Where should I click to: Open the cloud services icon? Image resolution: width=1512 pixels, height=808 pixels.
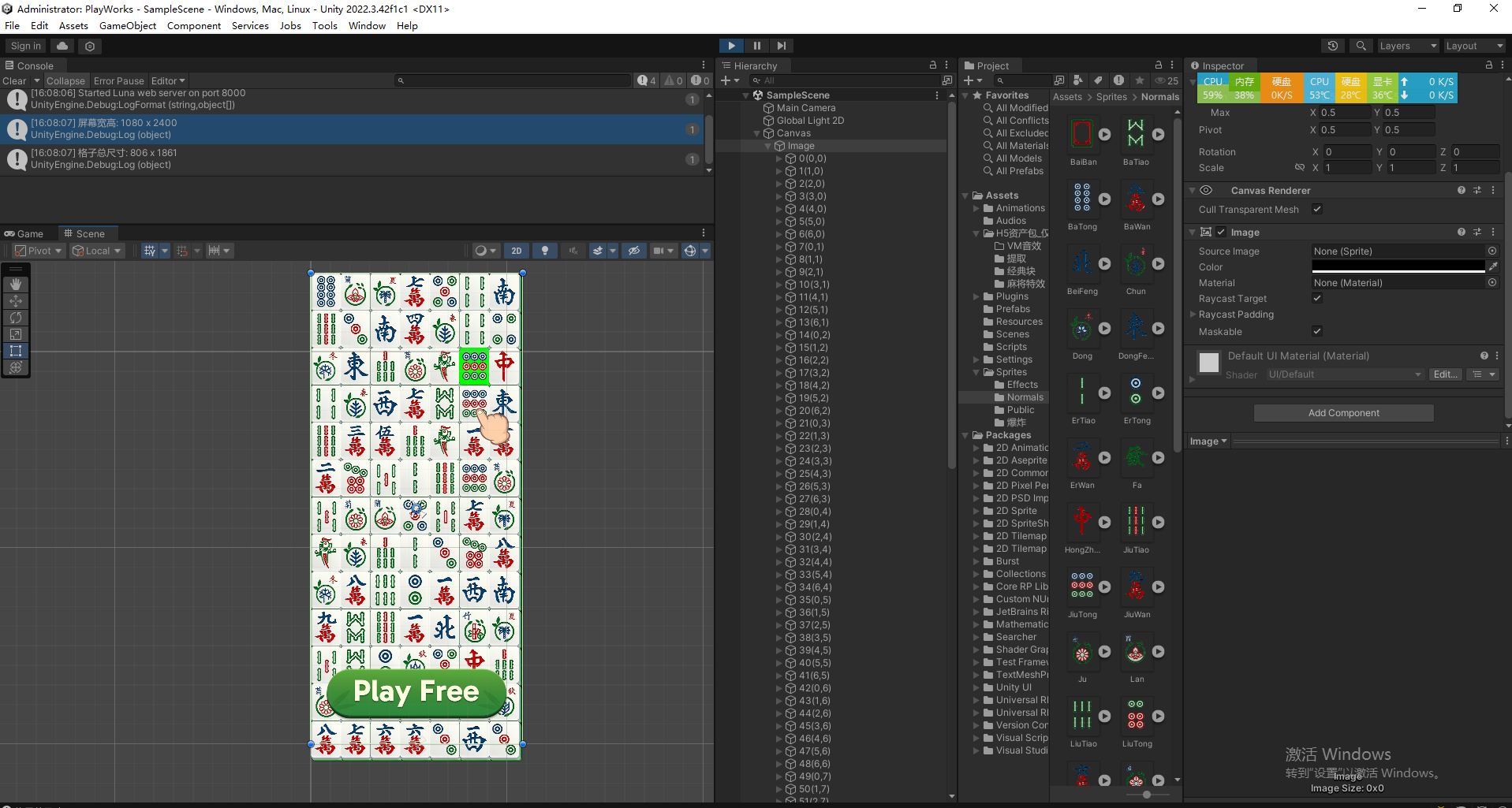pos(62,46)
